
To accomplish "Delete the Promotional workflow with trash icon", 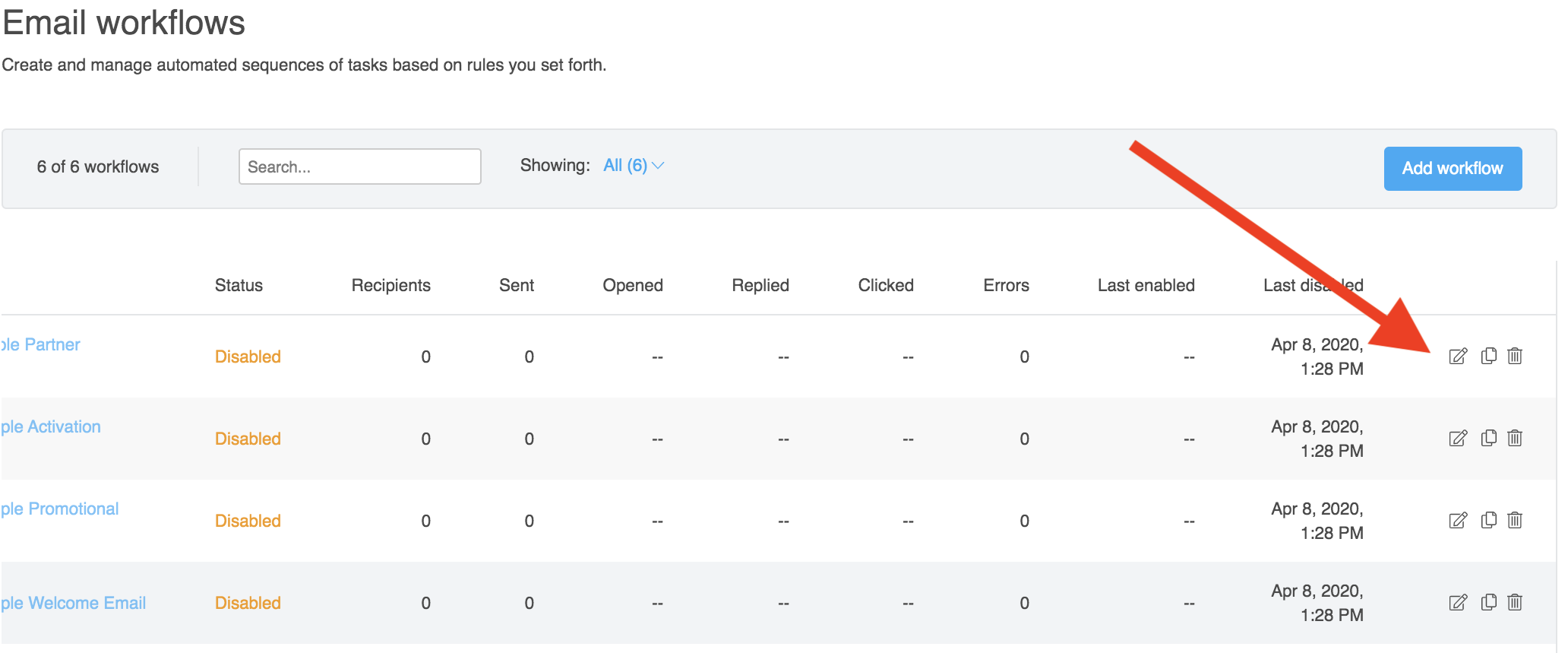I will [1515, 520].
